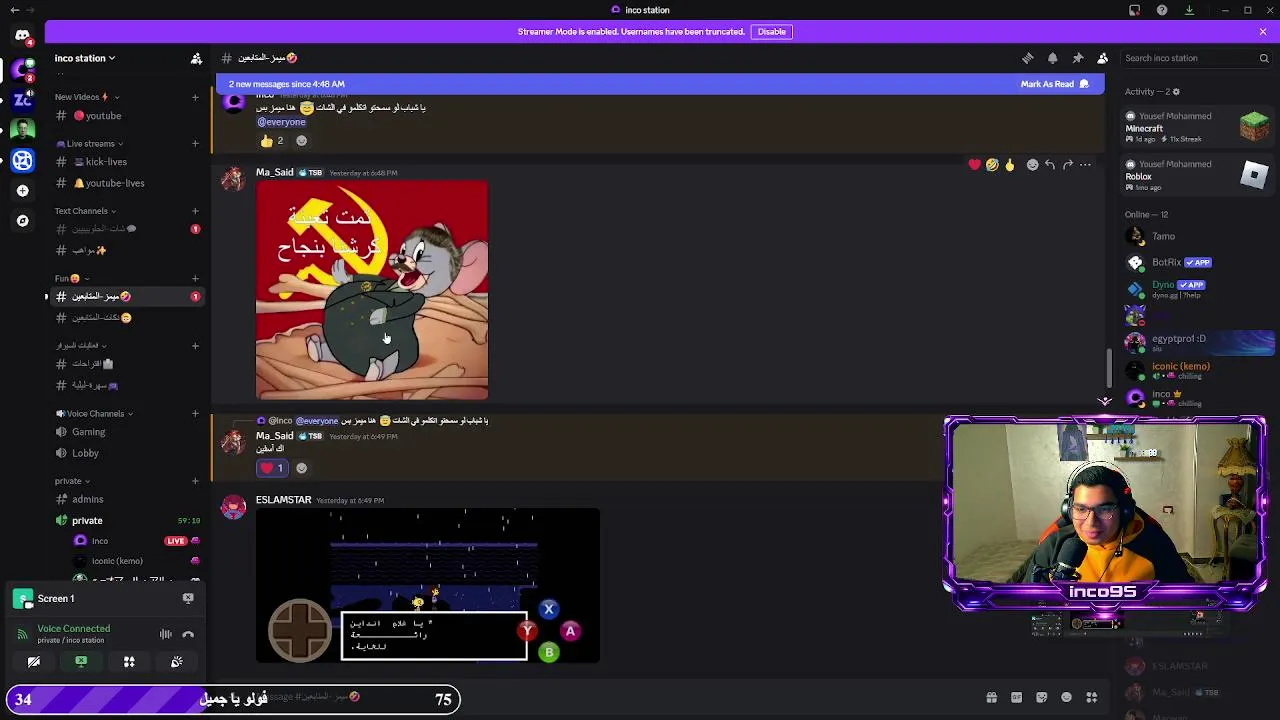The height and width of the screenshot is (720, 1280).
Task: Add reaction smiley on Ma_Said image message
Action: tap(1033, 165)
